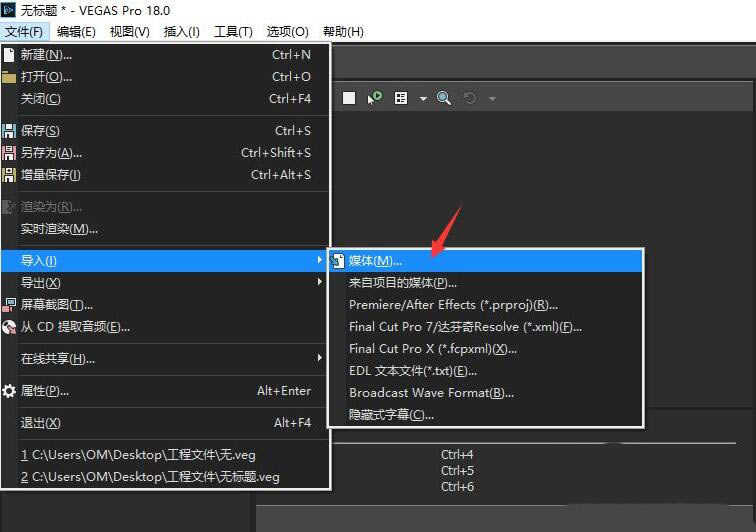Open the 插入(I) menu
Screen dimensions: 756x532
click(x=182, y=32)
